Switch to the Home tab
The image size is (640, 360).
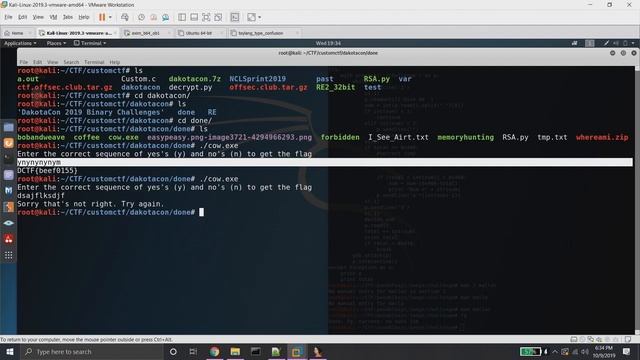17,33
